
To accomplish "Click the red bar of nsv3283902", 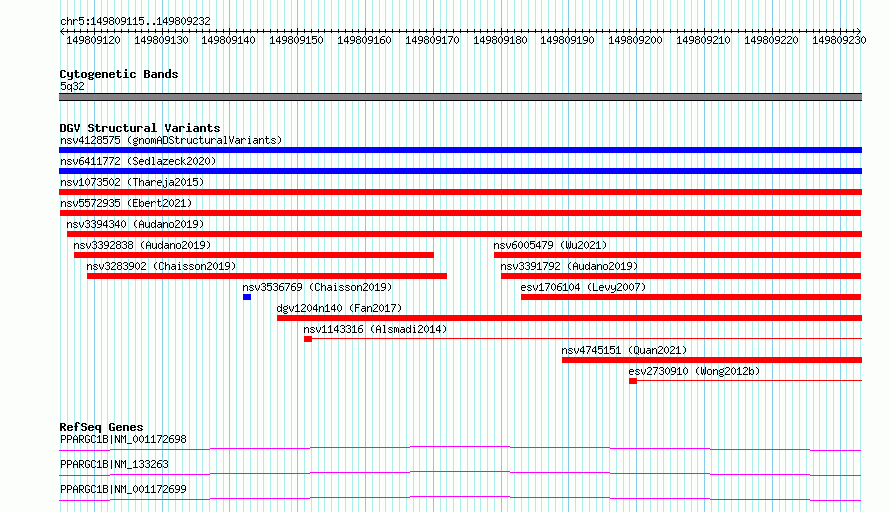I will [x=267, y=276].
